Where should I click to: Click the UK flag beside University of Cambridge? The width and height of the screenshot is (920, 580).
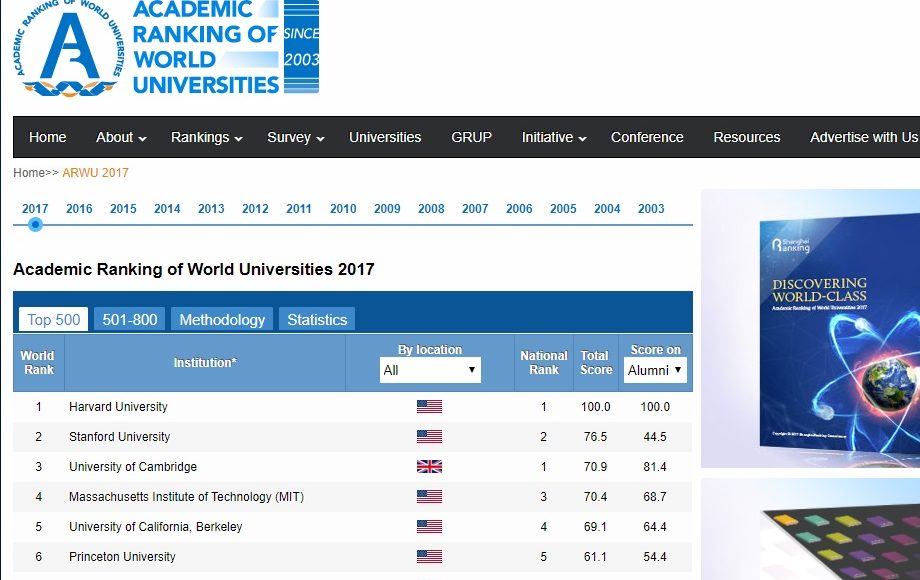coord(429,467)
